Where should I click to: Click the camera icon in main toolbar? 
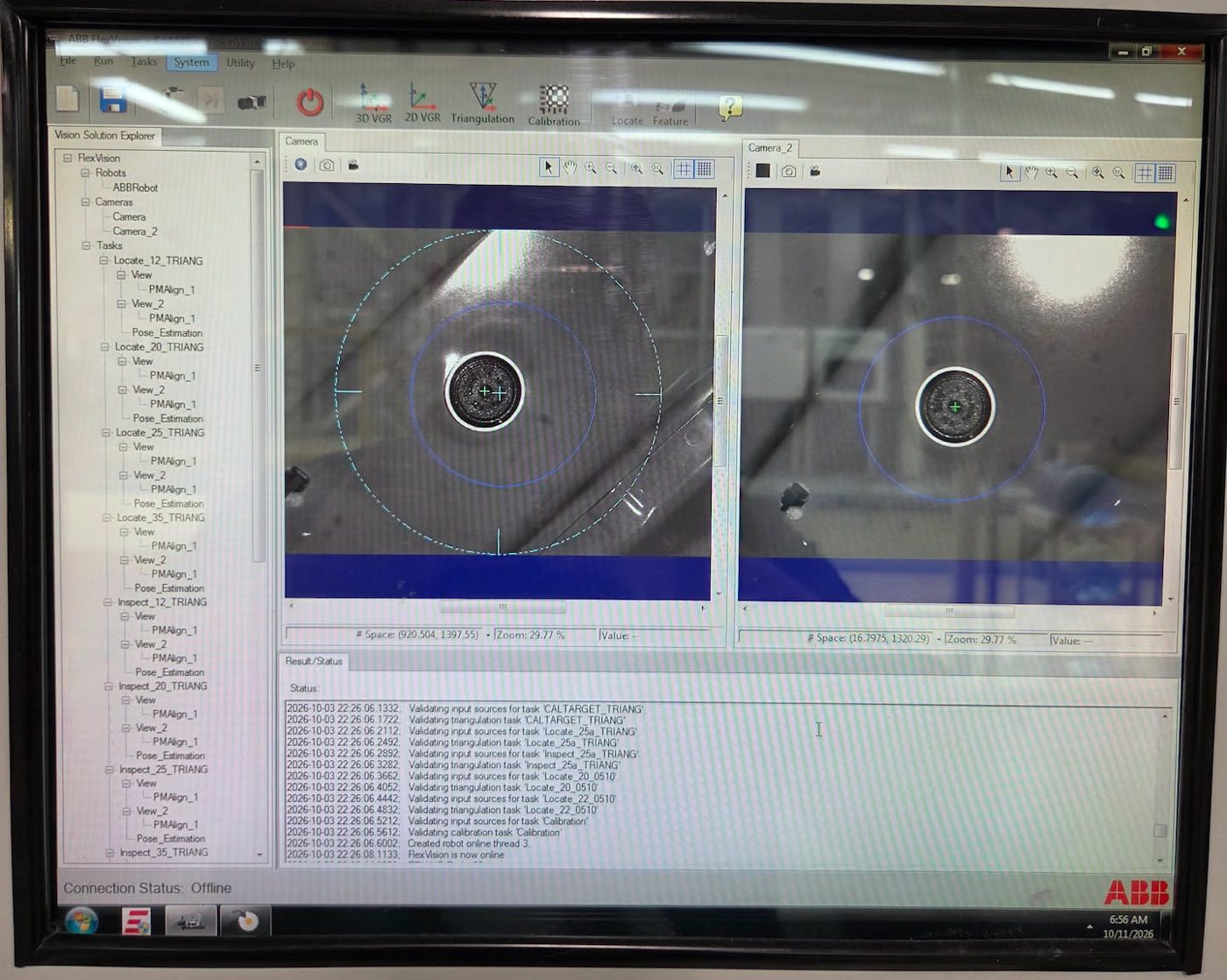[x=252, y=103]
